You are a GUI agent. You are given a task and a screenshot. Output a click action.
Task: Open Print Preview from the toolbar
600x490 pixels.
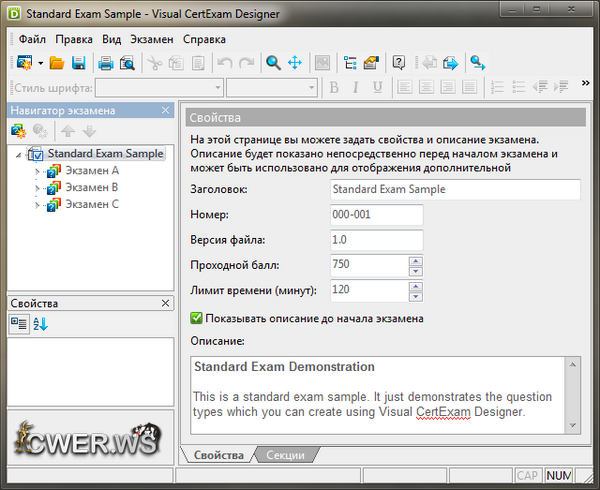pyautogui.click(x=127, y=63)
